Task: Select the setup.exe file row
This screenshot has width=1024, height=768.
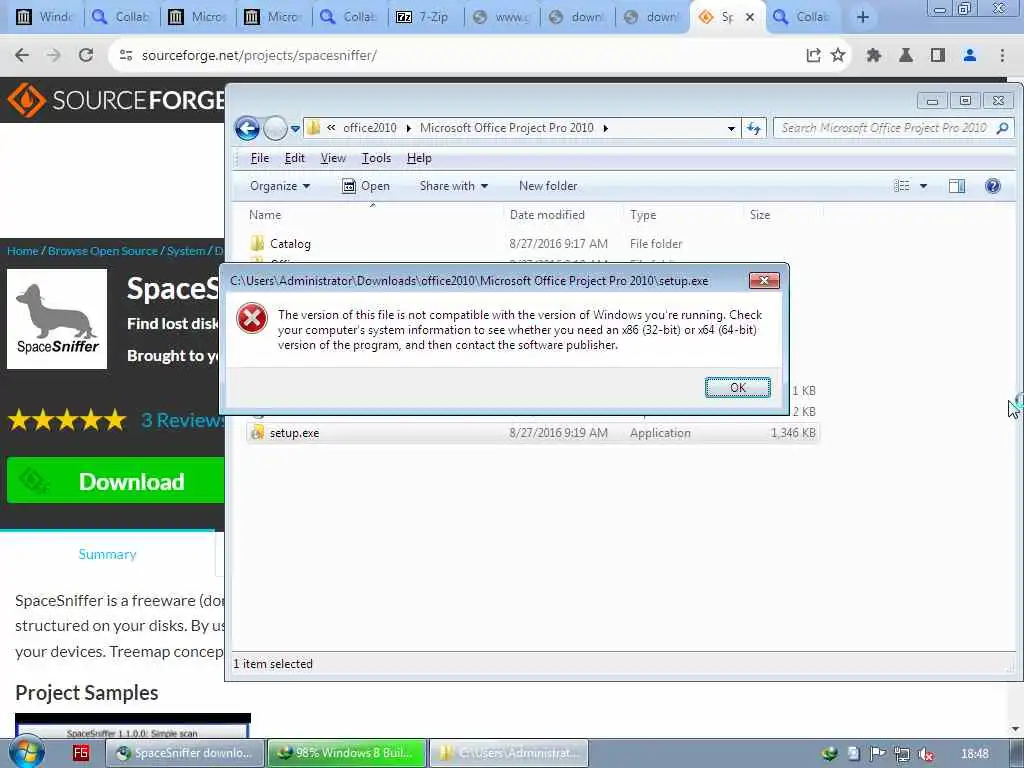Action: click(532, 433)
